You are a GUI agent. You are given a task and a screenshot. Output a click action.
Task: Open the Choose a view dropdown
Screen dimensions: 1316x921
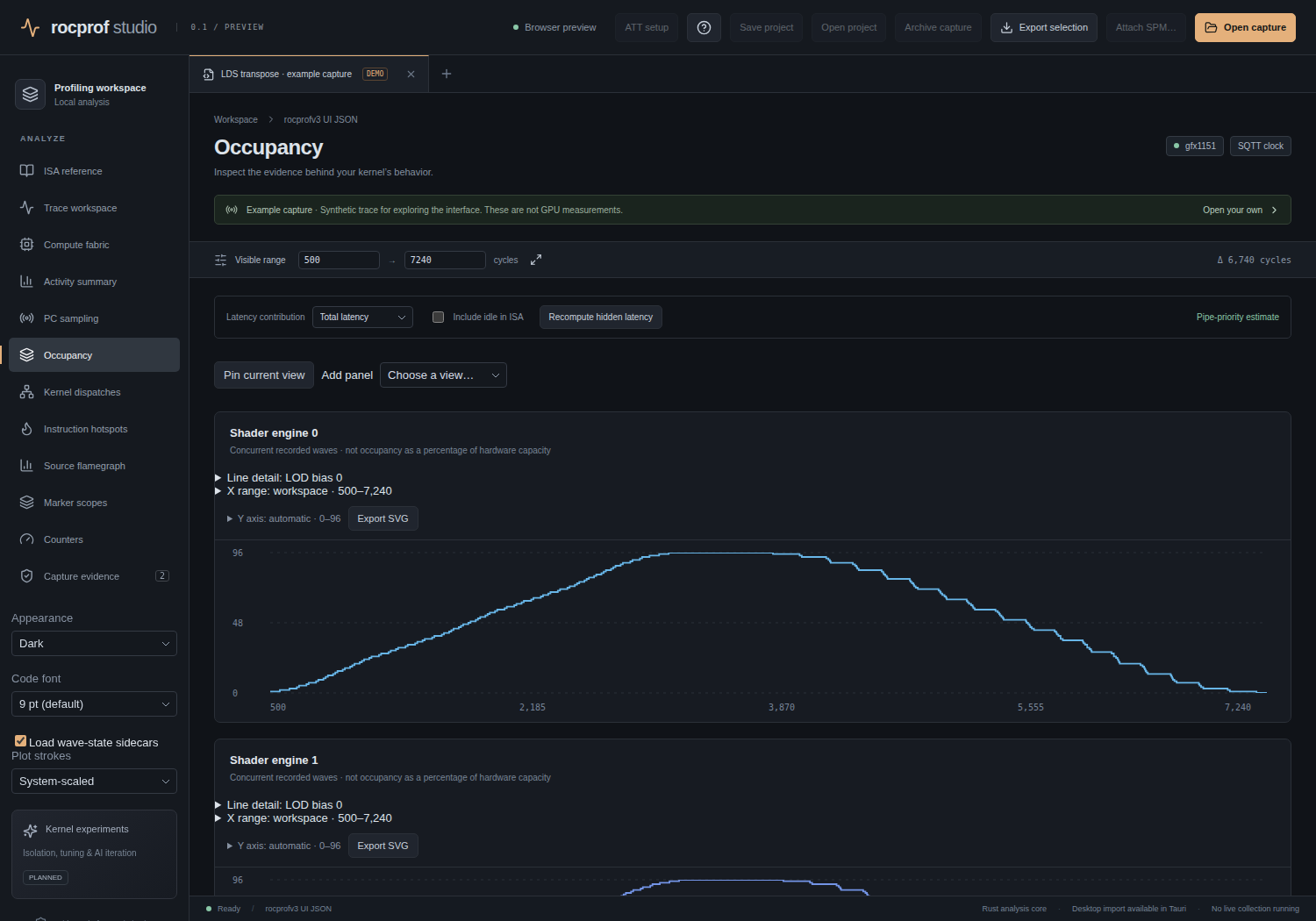[443, 375]
